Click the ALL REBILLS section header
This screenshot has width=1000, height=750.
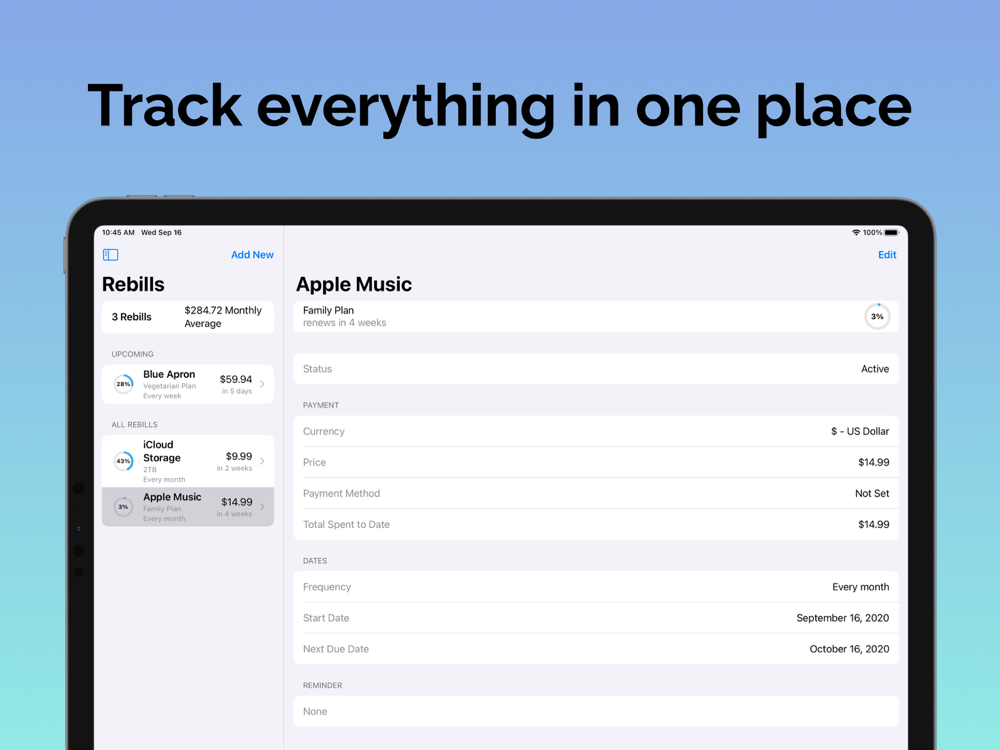click(135, 425)
